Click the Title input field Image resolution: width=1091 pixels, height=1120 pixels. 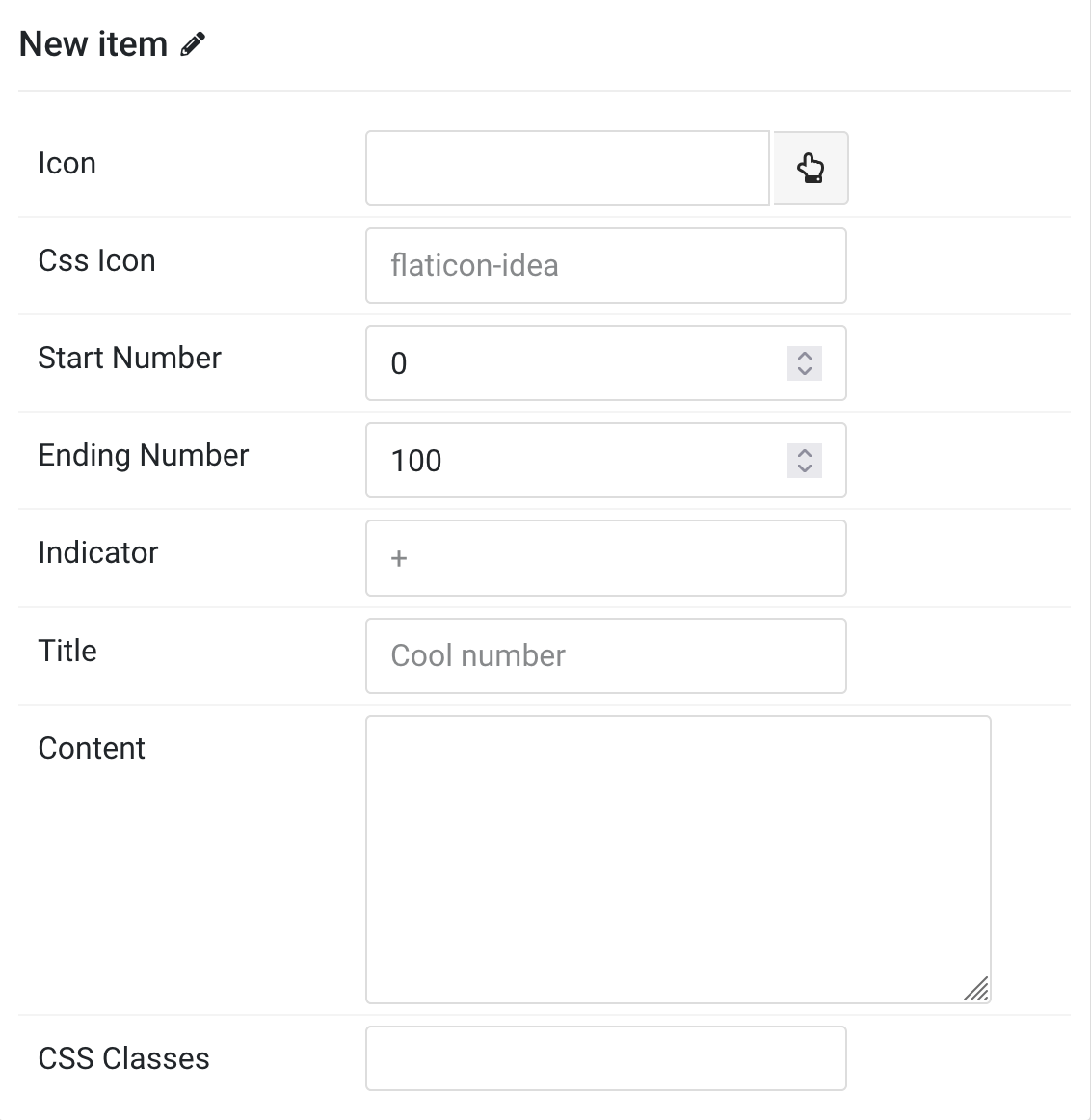[606, 655]
